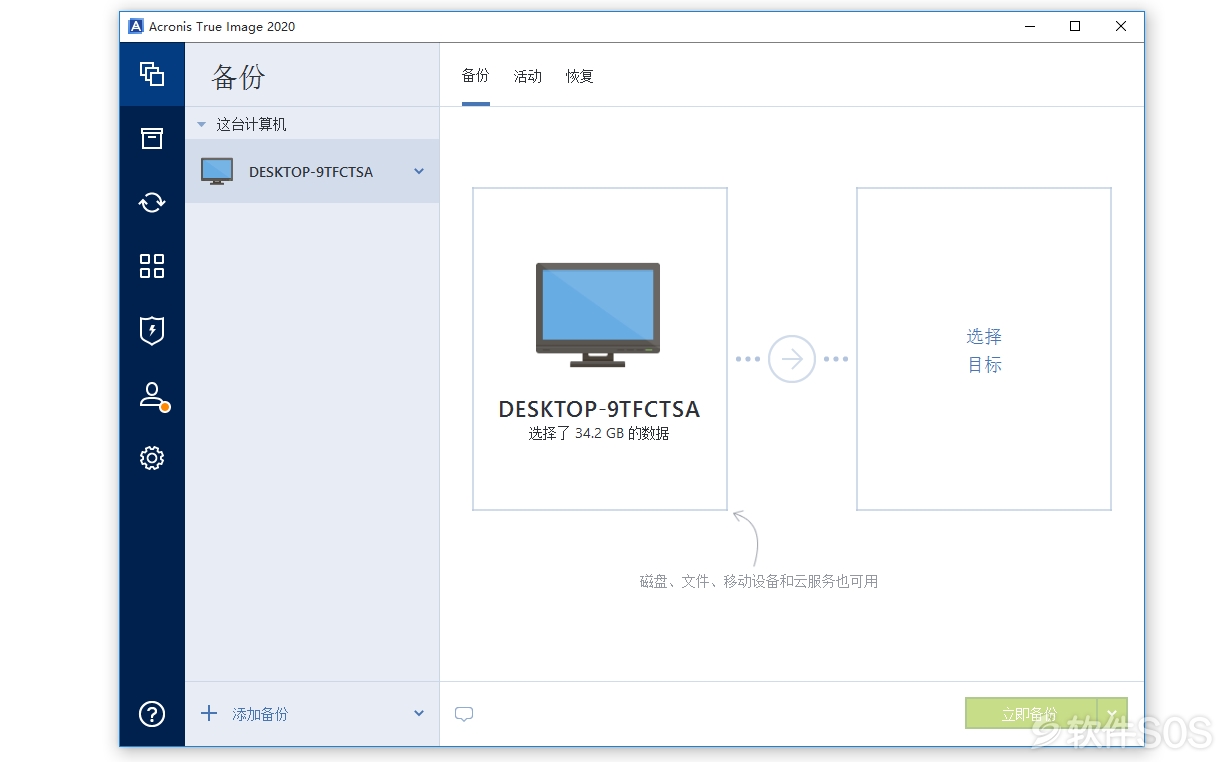This screenshot has height=762, width=1230.
Task: Minimize the Acronis True Image window
Action: click(x=1029, y=26)
